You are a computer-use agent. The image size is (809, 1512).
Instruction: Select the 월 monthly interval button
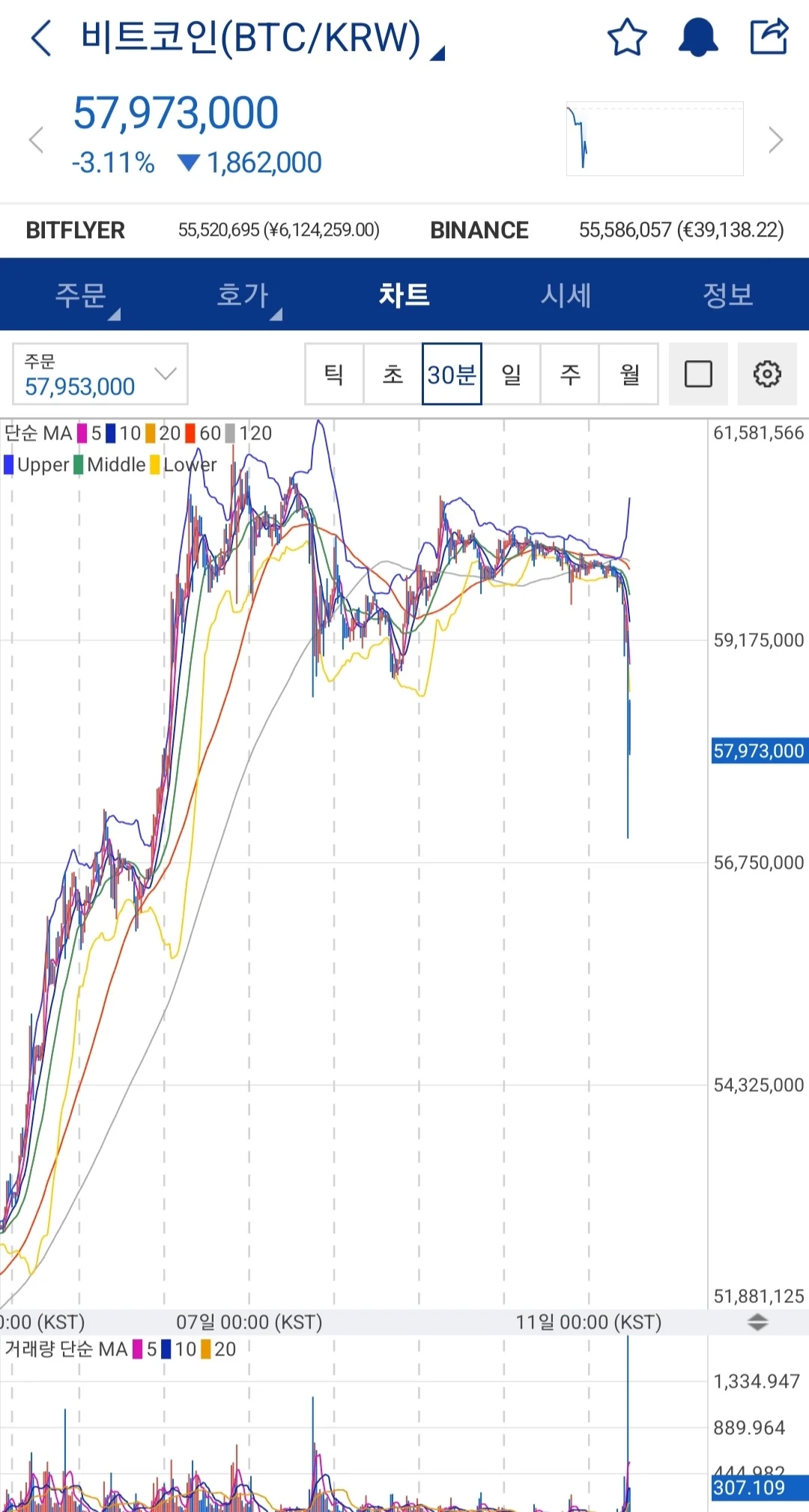point(629,374)
